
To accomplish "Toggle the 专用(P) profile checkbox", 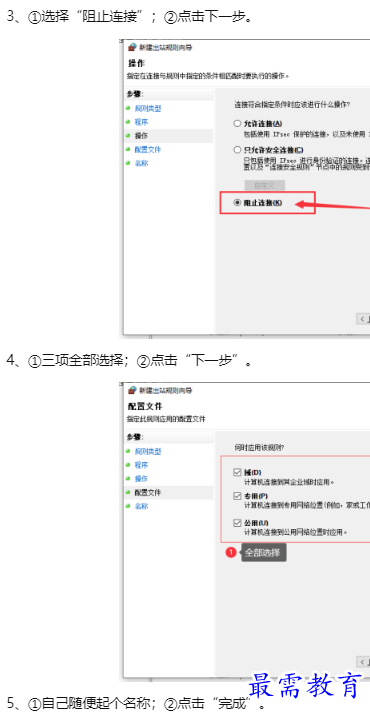I will pyautogui.click(x=237, y=496).
